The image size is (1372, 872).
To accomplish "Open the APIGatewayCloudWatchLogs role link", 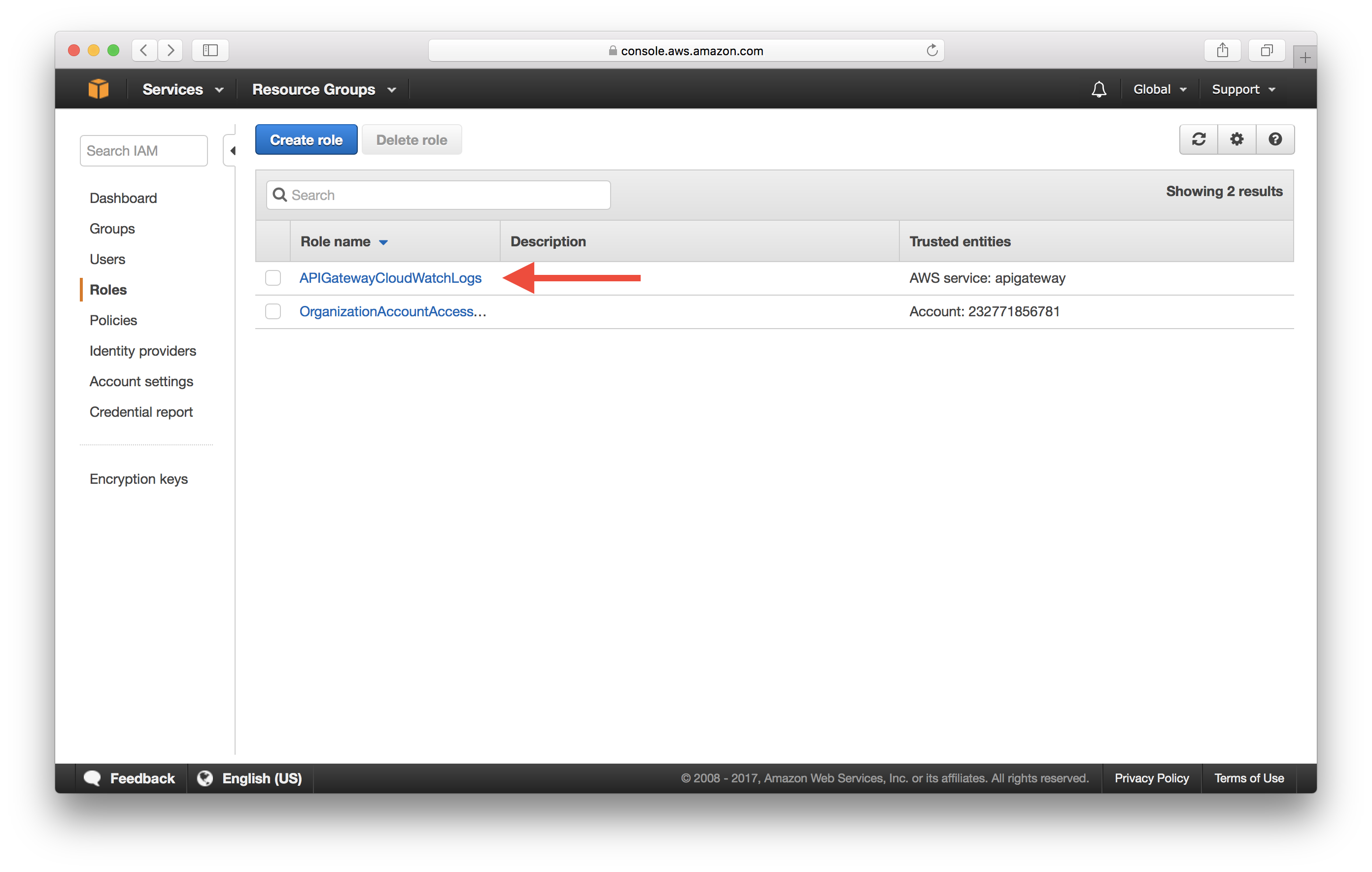I will tap(389, 277).
